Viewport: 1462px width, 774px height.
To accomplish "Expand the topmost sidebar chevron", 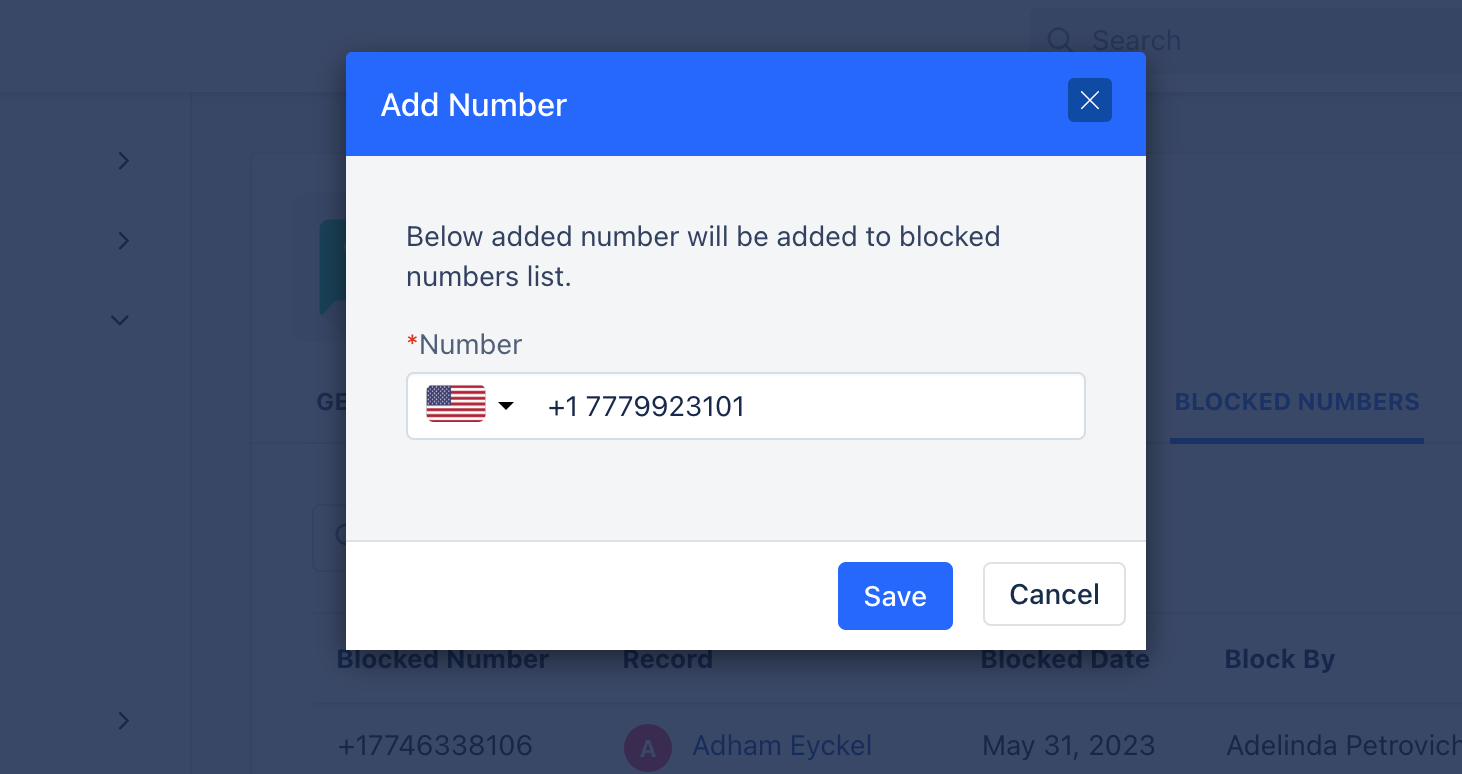I will click(123, 160).
